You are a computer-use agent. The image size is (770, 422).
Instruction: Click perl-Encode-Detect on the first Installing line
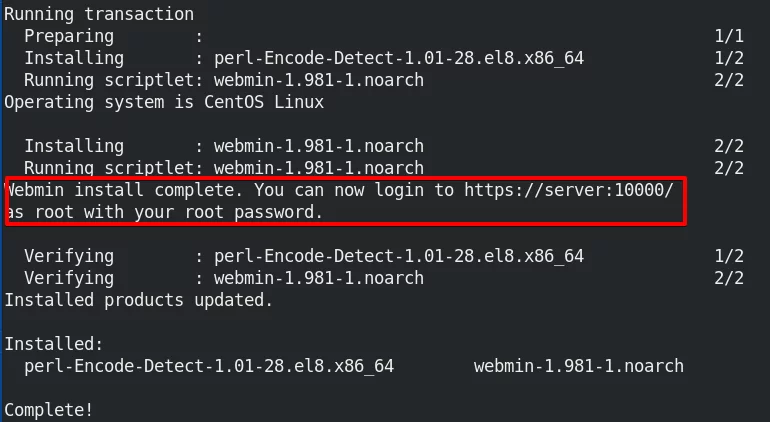click(399, 58)
